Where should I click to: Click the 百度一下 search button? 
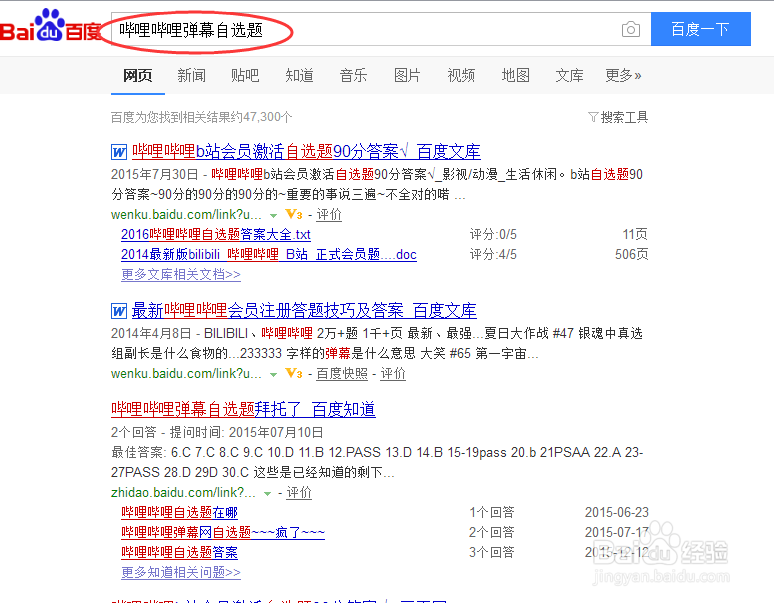click(x=700, y=29)
